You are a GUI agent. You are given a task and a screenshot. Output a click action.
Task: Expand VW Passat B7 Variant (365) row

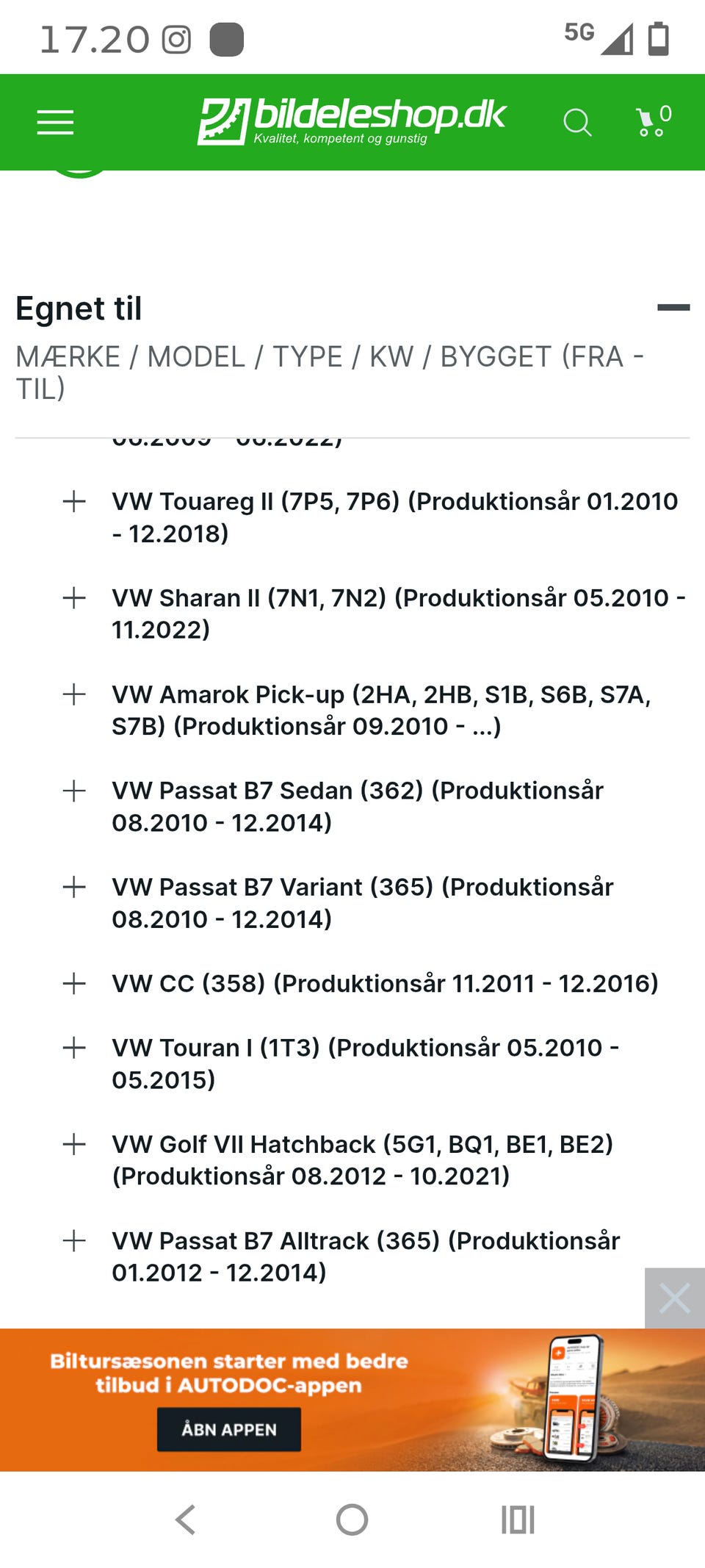pyautogui.click(x=74, y=887)
